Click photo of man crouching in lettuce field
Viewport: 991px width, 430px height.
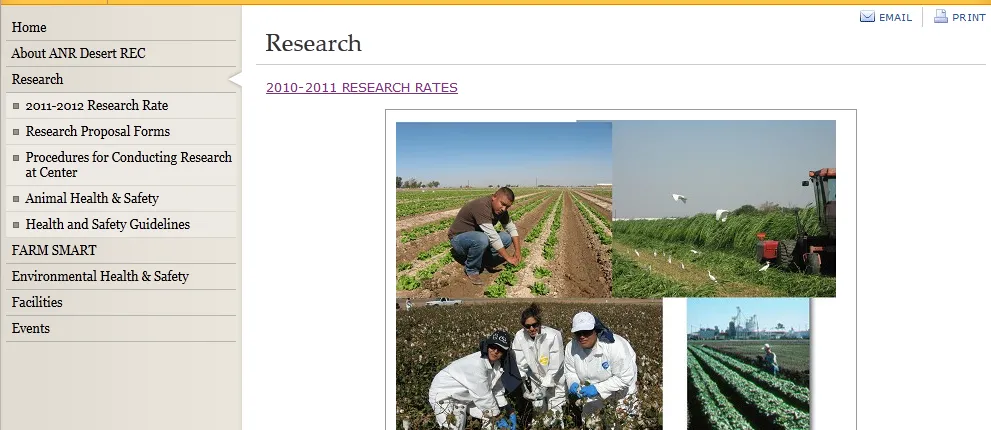(x=504, y=210)
